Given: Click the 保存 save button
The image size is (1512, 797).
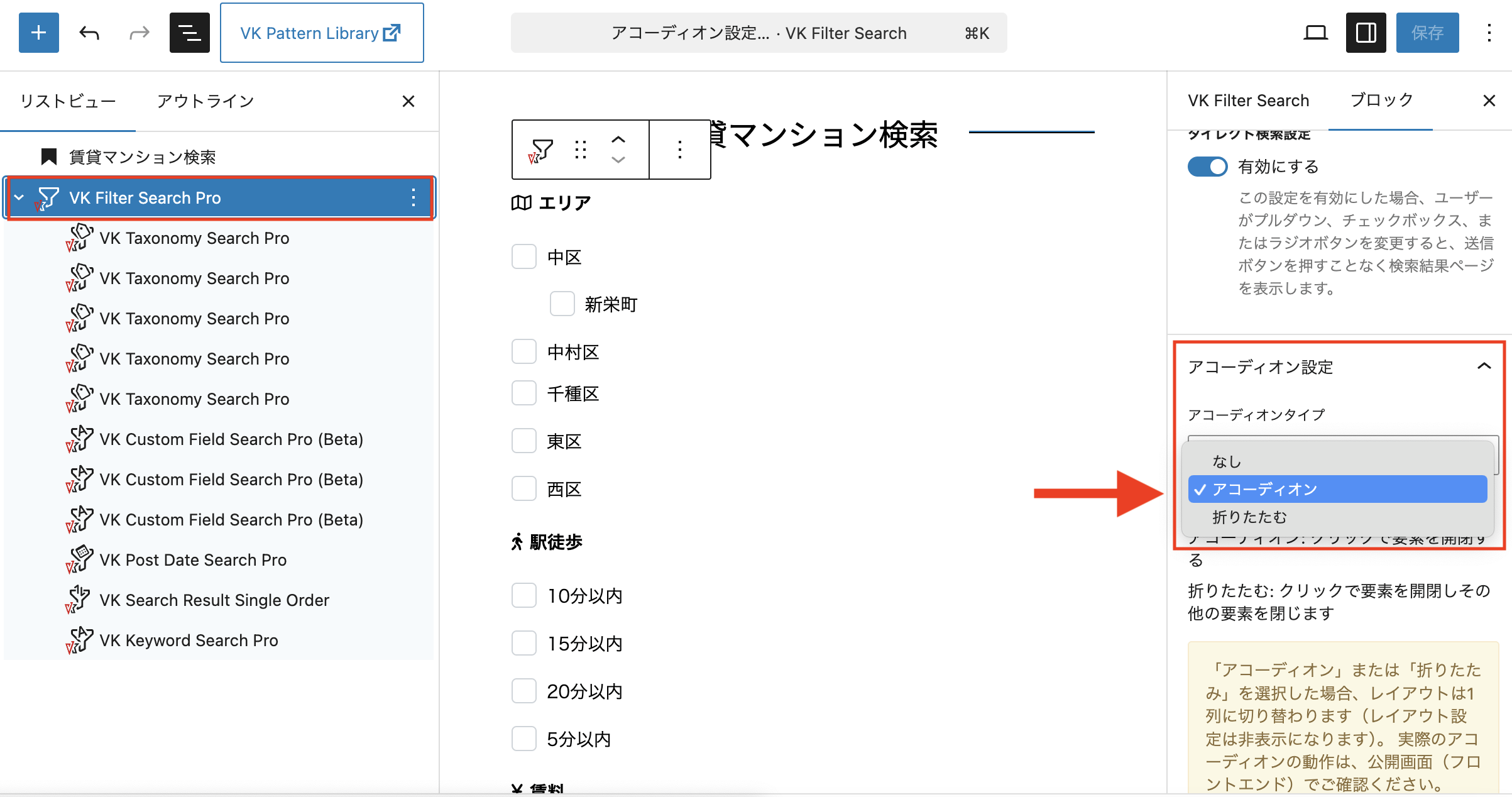Looking at the screenshot, I should [x=1427, y=33].
